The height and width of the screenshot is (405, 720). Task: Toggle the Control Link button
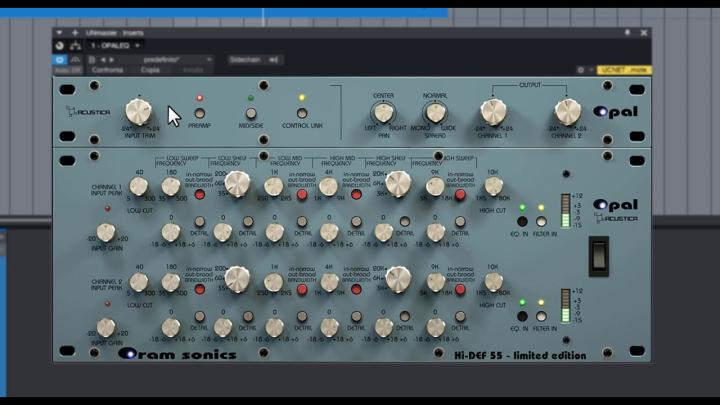coord(302,113)
